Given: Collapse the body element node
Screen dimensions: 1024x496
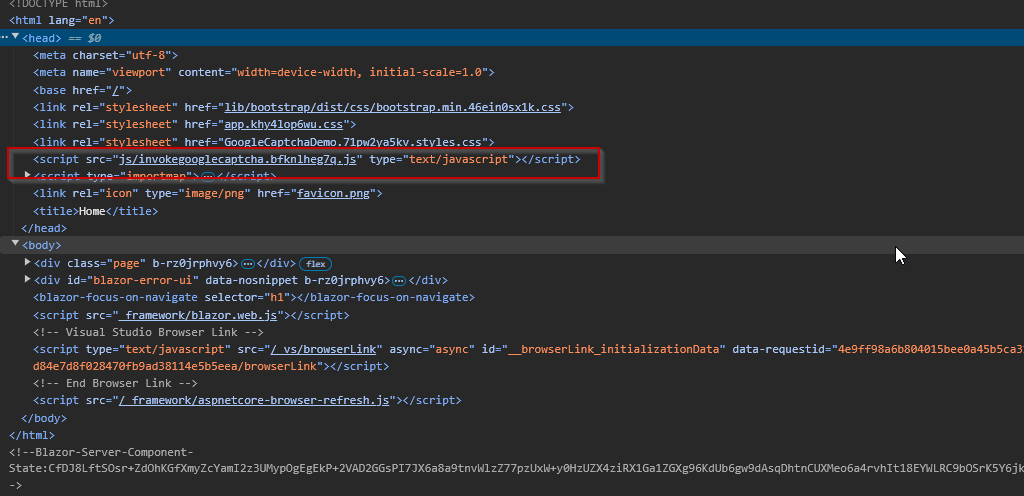Looking at the screenshot, I should click(16, 243).
